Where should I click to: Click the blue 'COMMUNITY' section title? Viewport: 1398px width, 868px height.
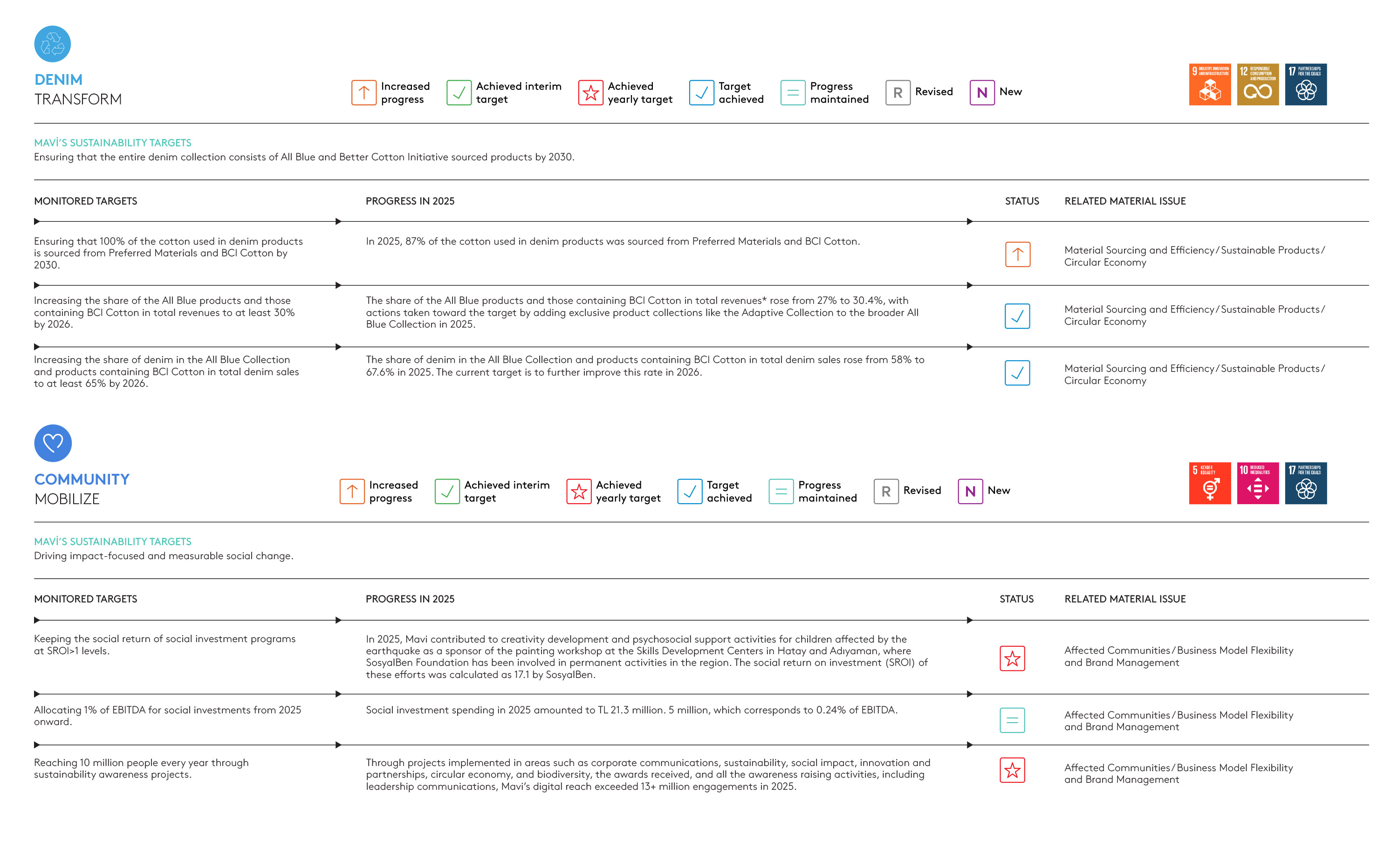(82, 479)
